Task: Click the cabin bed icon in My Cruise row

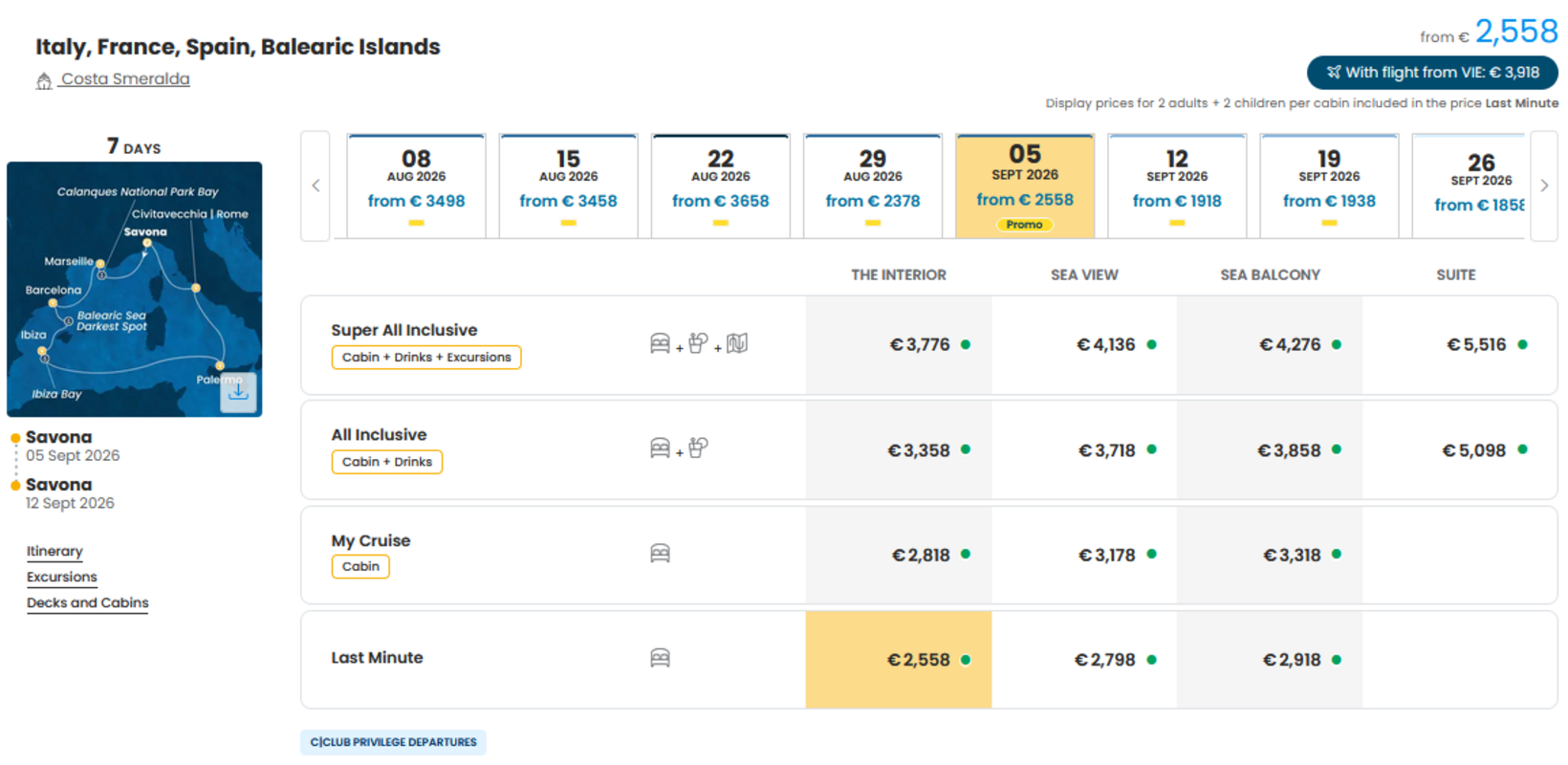Action: click(660, 554)
